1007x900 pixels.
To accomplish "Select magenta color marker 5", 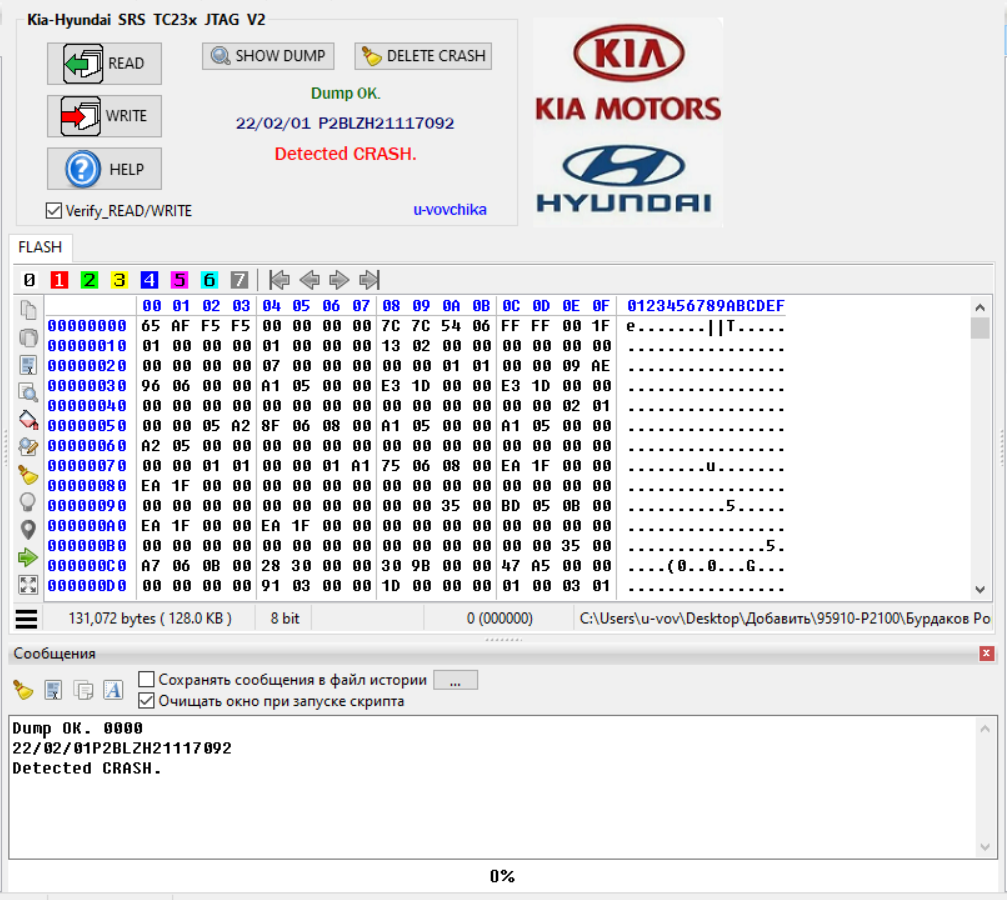I will pyautogui.click(x=179, y=280).
